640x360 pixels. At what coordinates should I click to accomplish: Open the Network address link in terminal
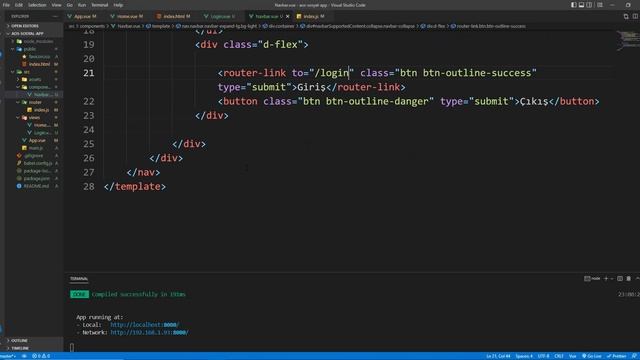149,333
